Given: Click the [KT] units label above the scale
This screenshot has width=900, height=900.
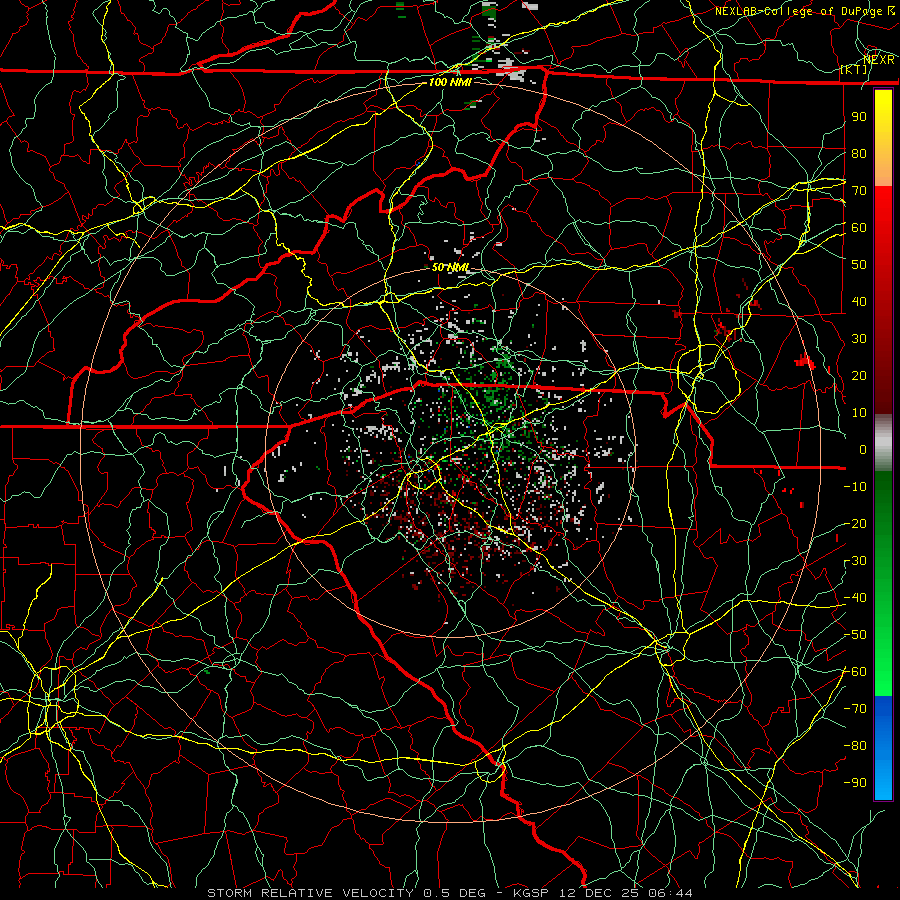Looking at the screenshot, I should [x=854, y=69].
